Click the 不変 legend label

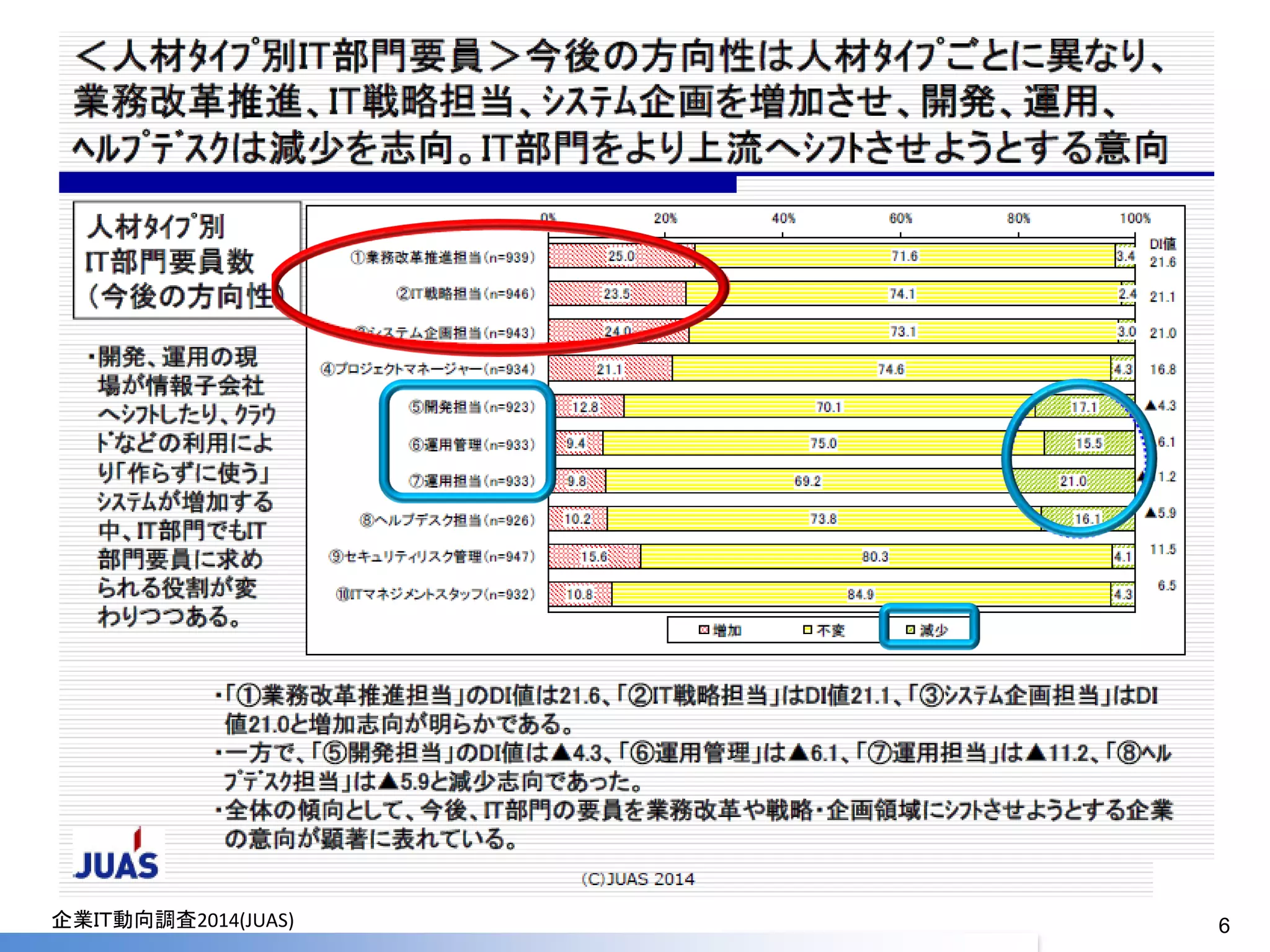[831, 630]
